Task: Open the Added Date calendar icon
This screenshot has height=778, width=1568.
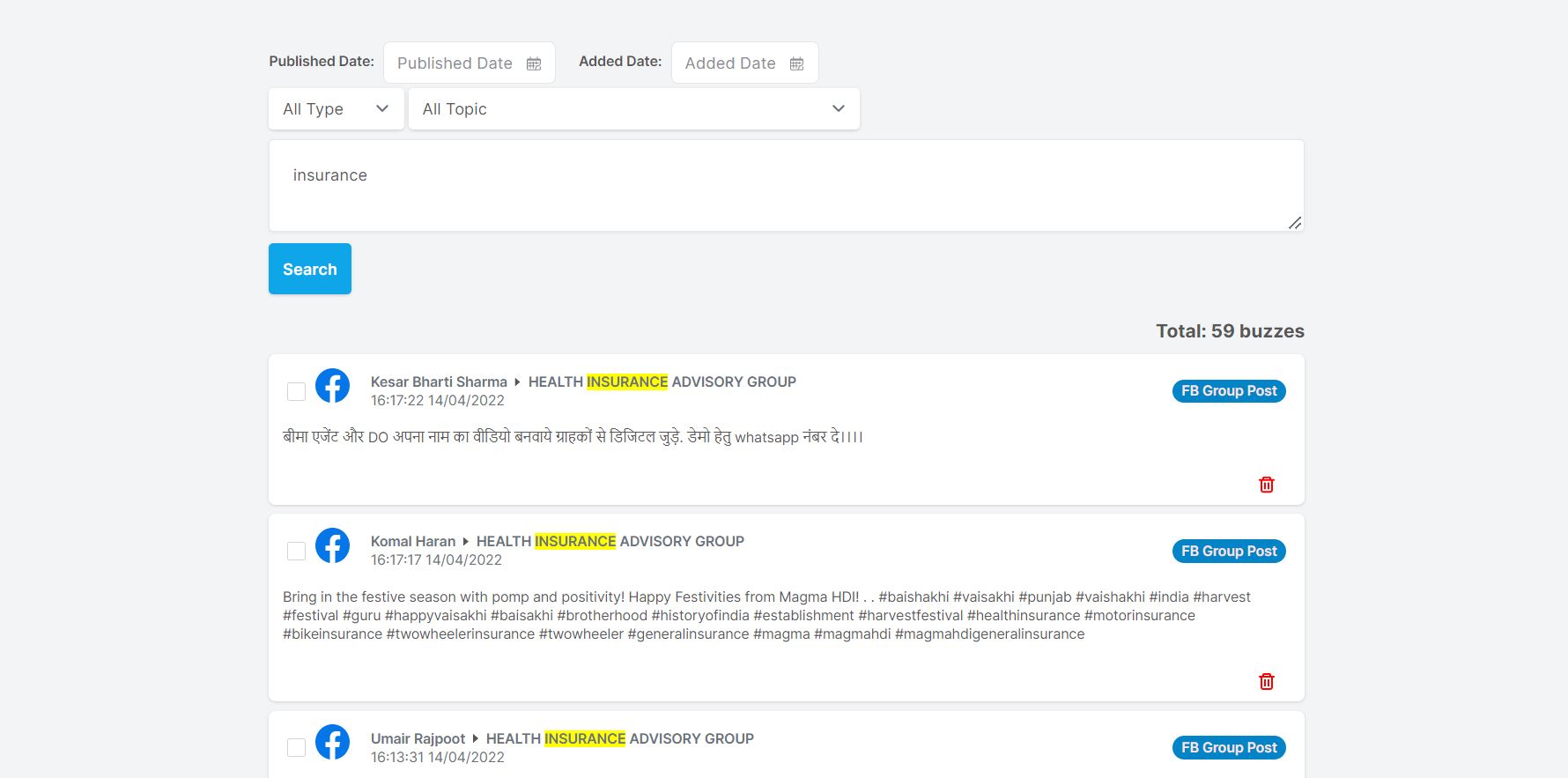Action: pyautogui.click(x=797, y=63)
